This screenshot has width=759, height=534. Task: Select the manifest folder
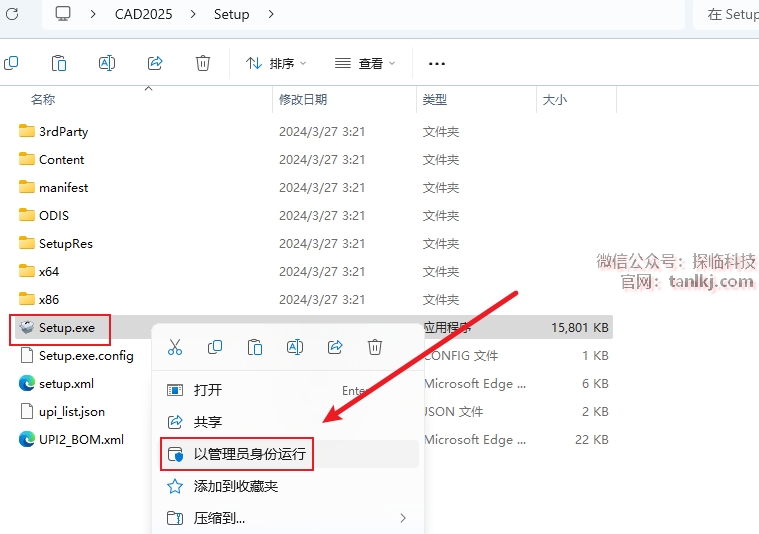tap(53, 188)
